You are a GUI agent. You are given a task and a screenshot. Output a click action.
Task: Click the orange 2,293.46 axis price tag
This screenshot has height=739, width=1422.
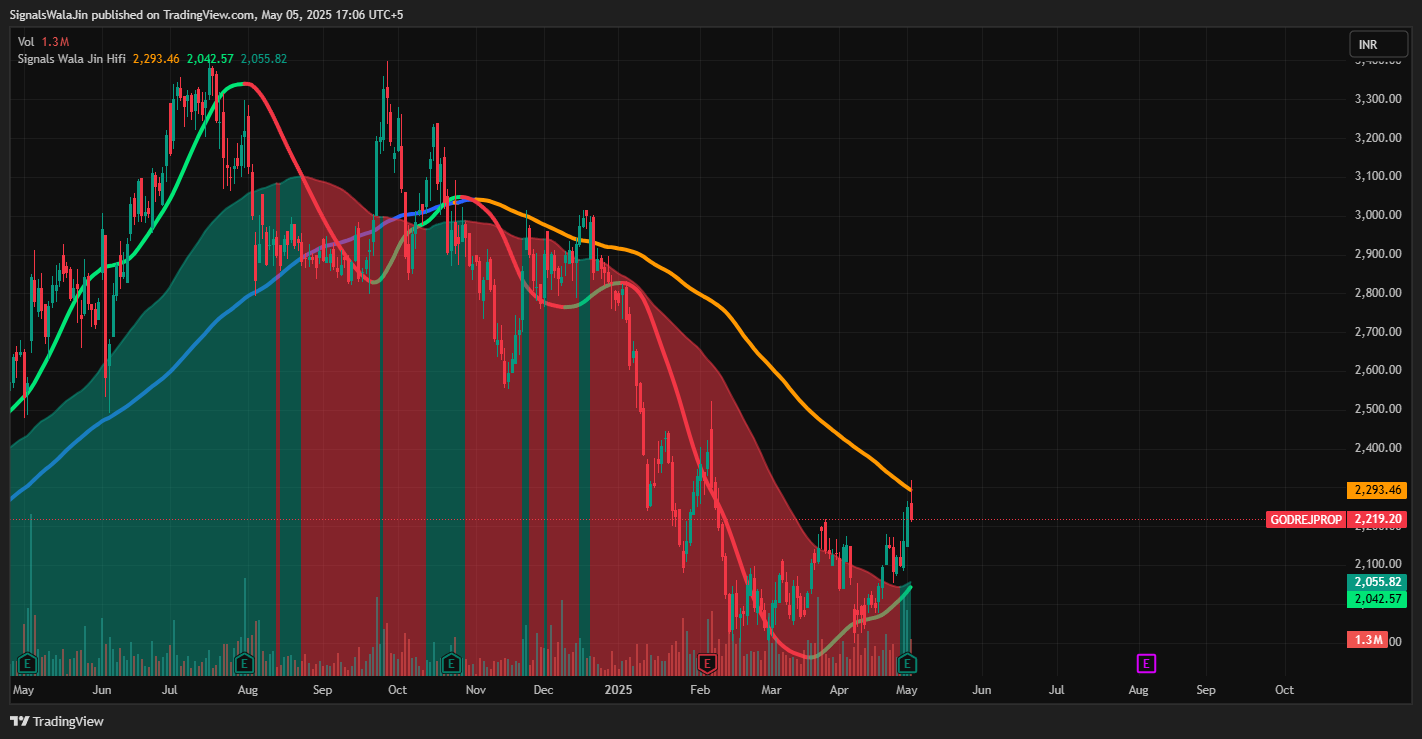pyautogui.click(x=1377, y=490)
